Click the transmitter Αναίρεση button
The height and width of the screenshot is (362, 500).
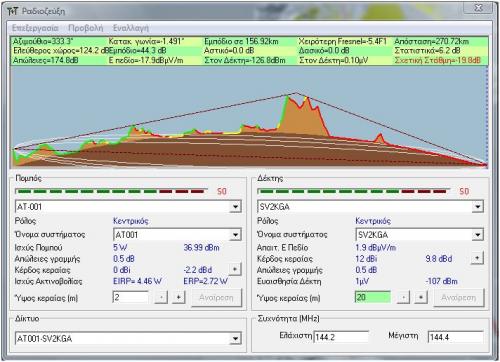point(216,297)
